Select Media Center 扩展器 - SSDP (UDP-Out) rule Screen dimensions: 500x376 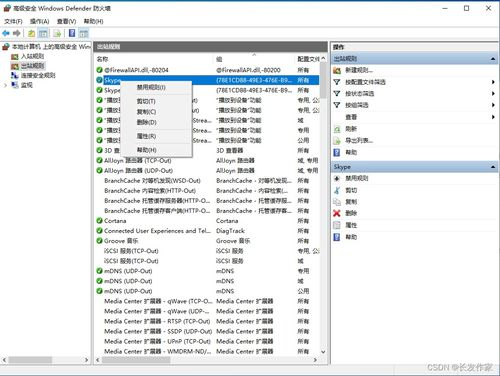(158, 331)
